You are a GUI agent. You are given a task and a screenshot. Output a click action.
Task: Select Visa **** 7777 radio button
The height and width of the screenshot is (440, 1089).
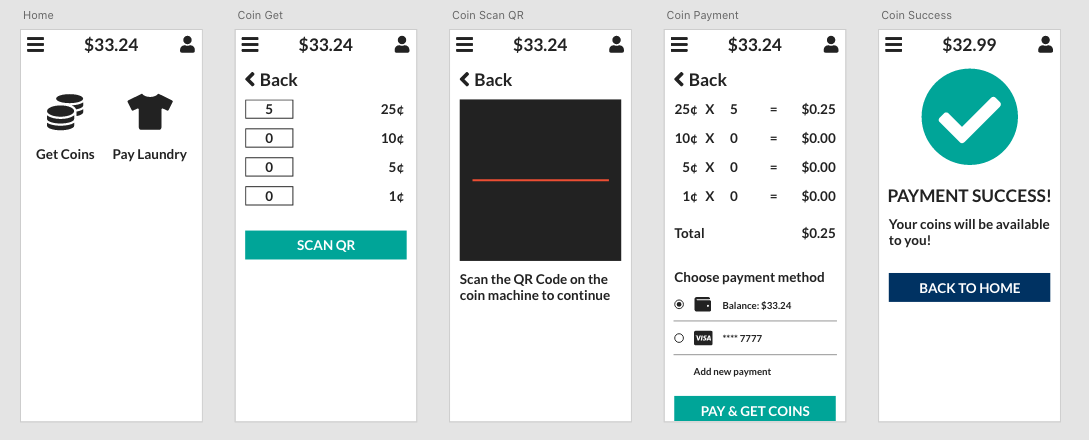679,338
